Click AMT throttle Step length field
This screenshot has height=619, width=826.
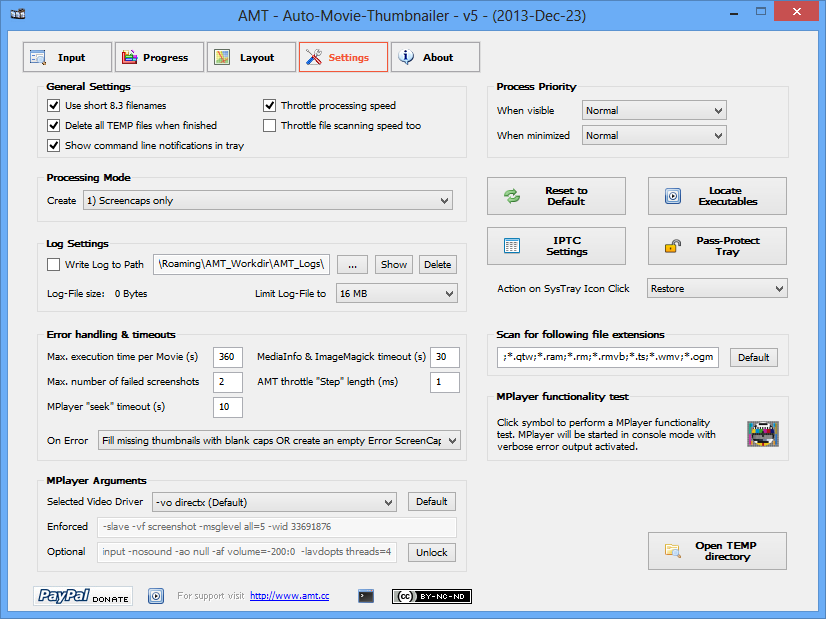point(445,382)
